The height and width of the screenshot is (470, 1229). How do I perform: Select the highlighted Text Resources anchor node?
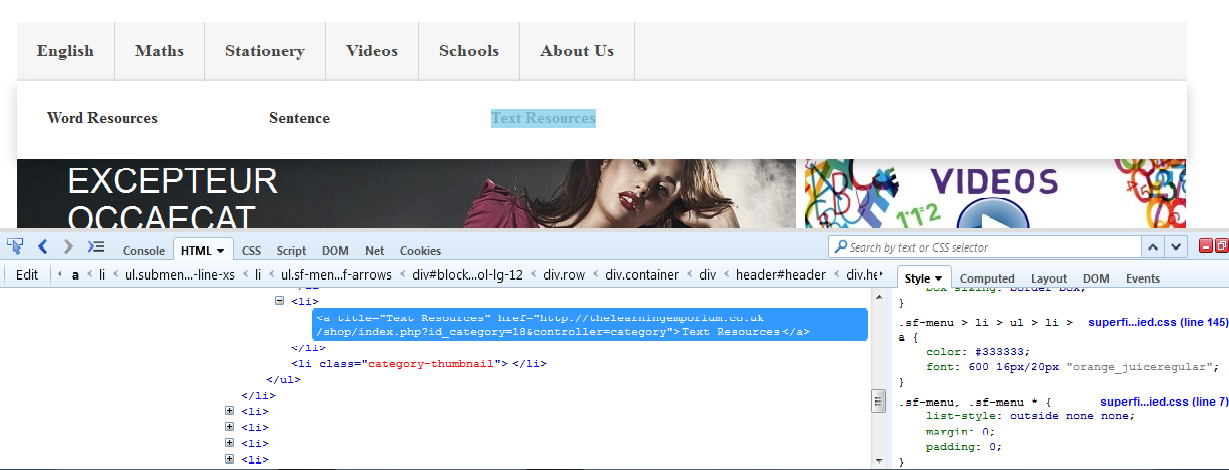589,324
